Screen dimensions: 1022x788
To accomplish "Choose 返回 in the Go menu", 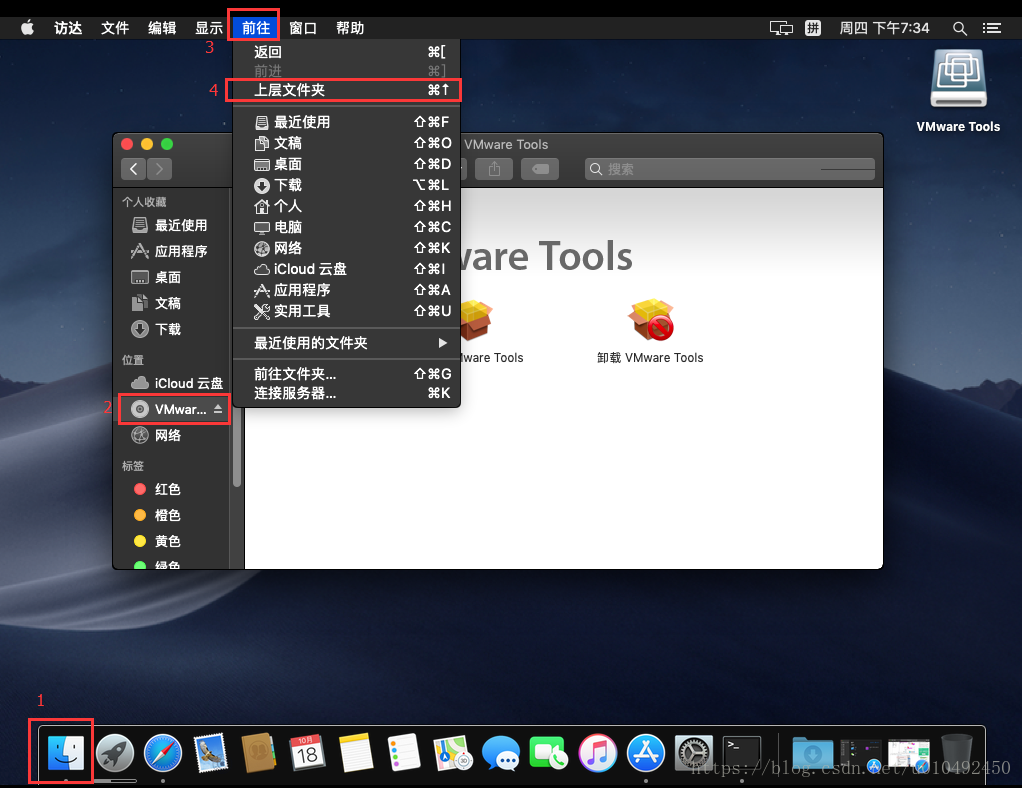I will [347, 52].
